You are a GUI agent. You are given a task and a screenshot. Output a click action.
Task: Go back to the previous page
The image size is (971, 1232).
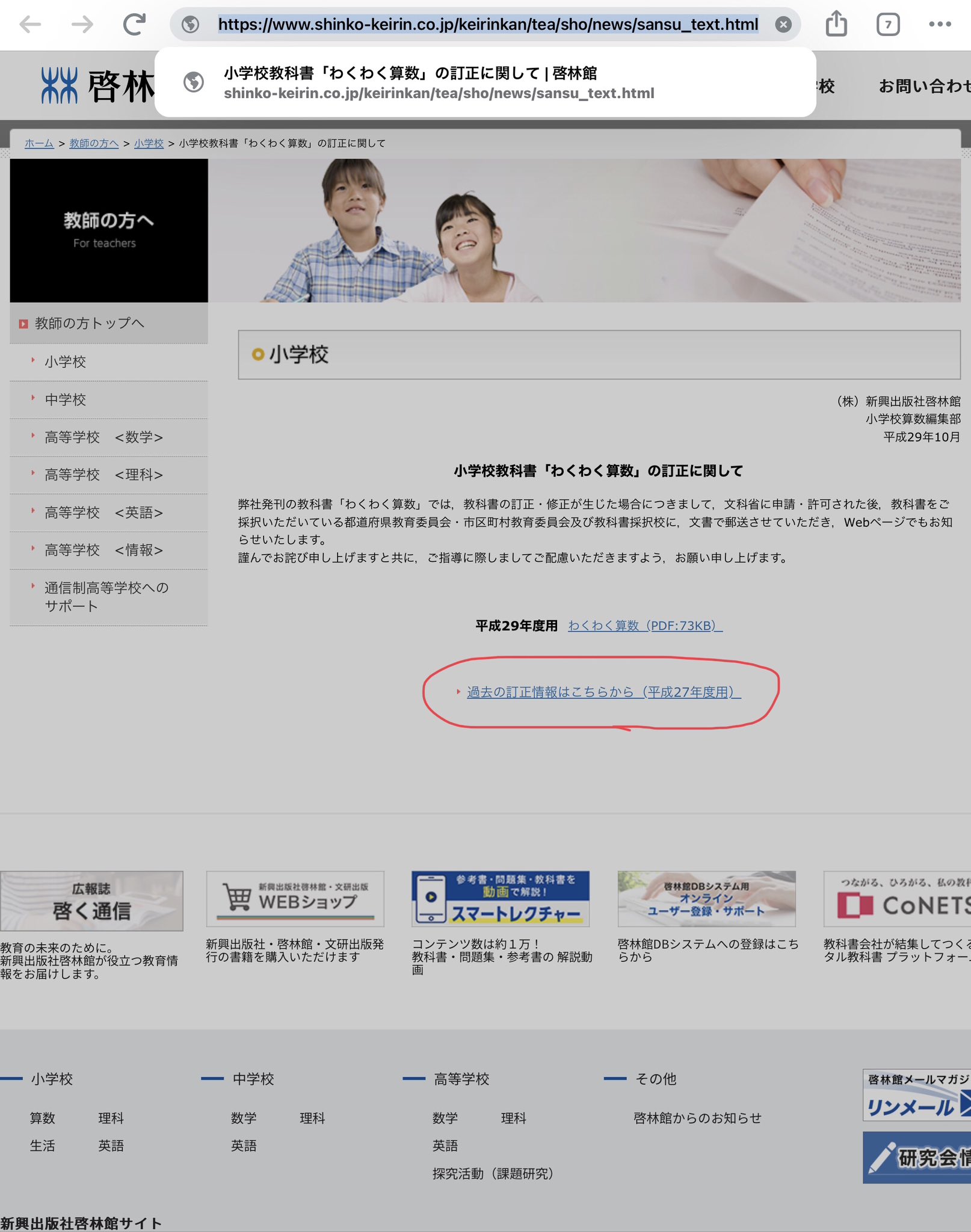click(x=30, y=25)
